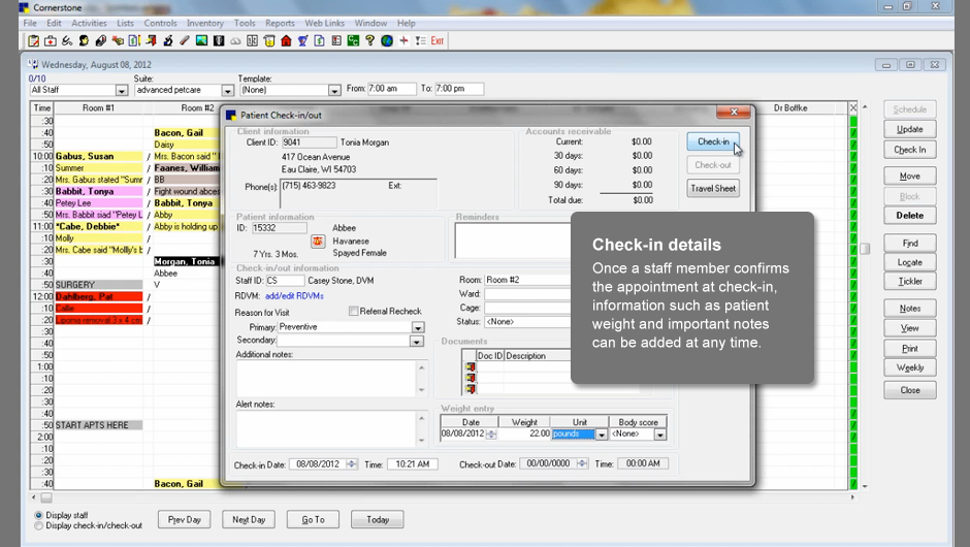Open the Reports menu
This screenshot has width=970, height=547.
[x=280, y=23]
